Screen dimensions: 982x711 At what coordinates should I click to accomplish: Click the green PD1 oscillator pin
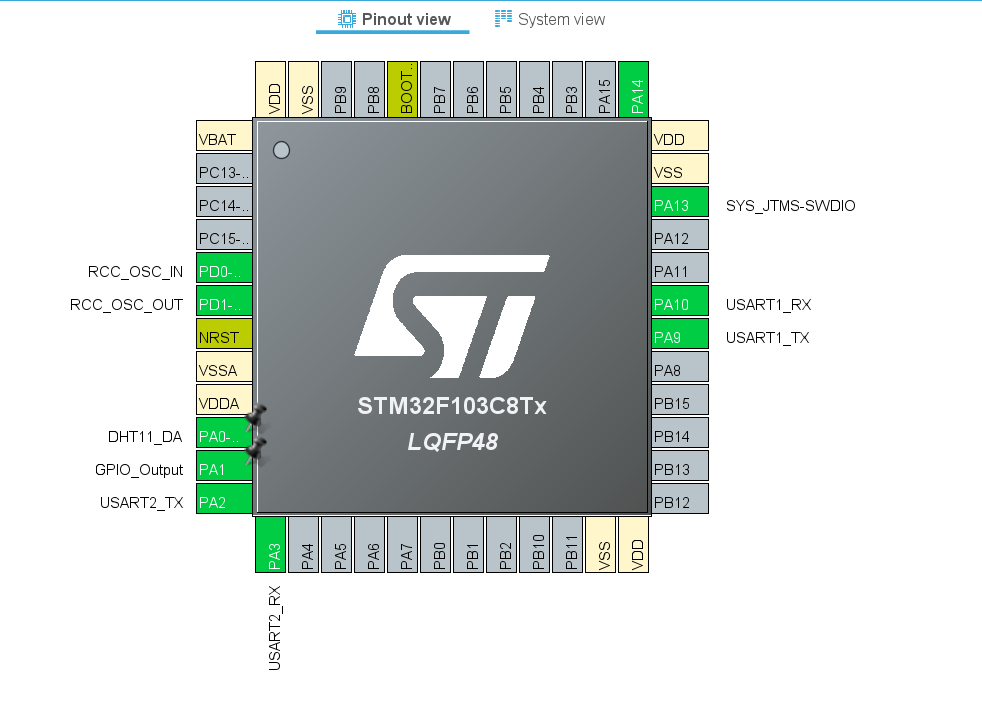coord(224,301)
